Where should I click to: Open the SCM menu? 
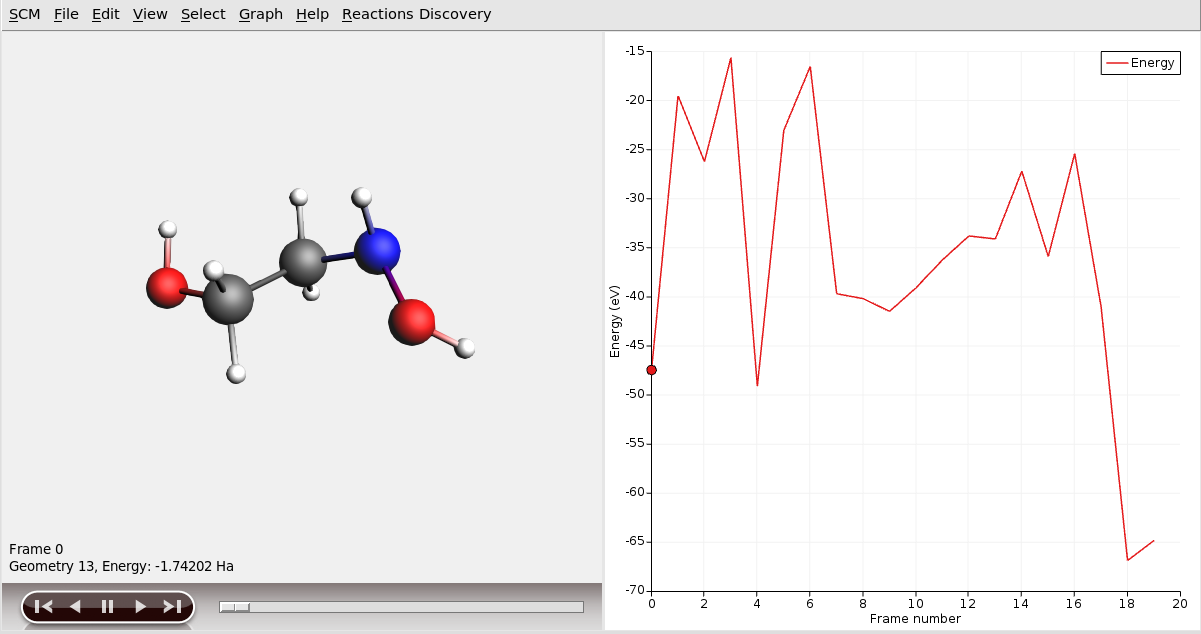(24, 14)
